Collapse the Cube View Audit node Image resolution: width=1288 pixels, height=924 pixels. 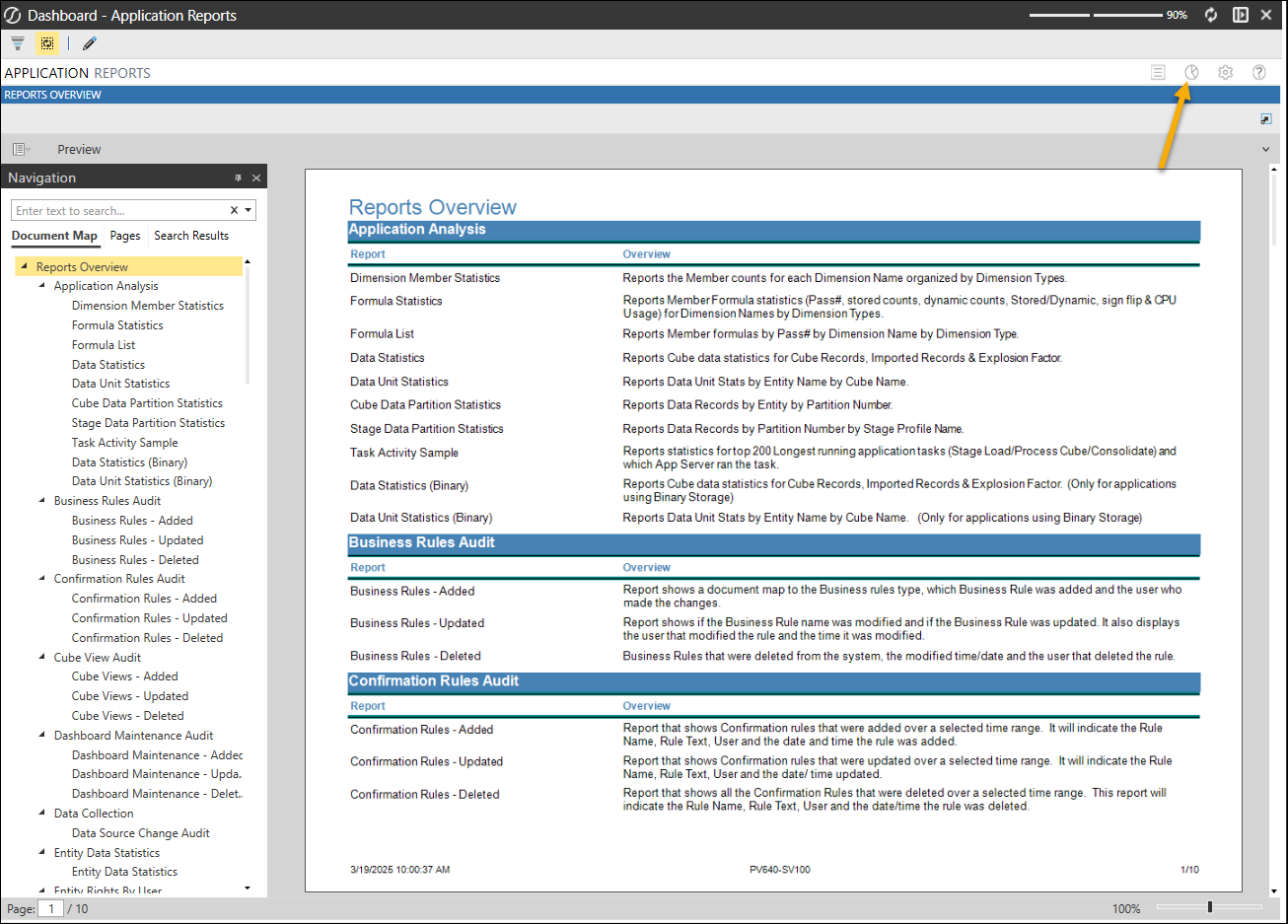[x=41, y=657]
